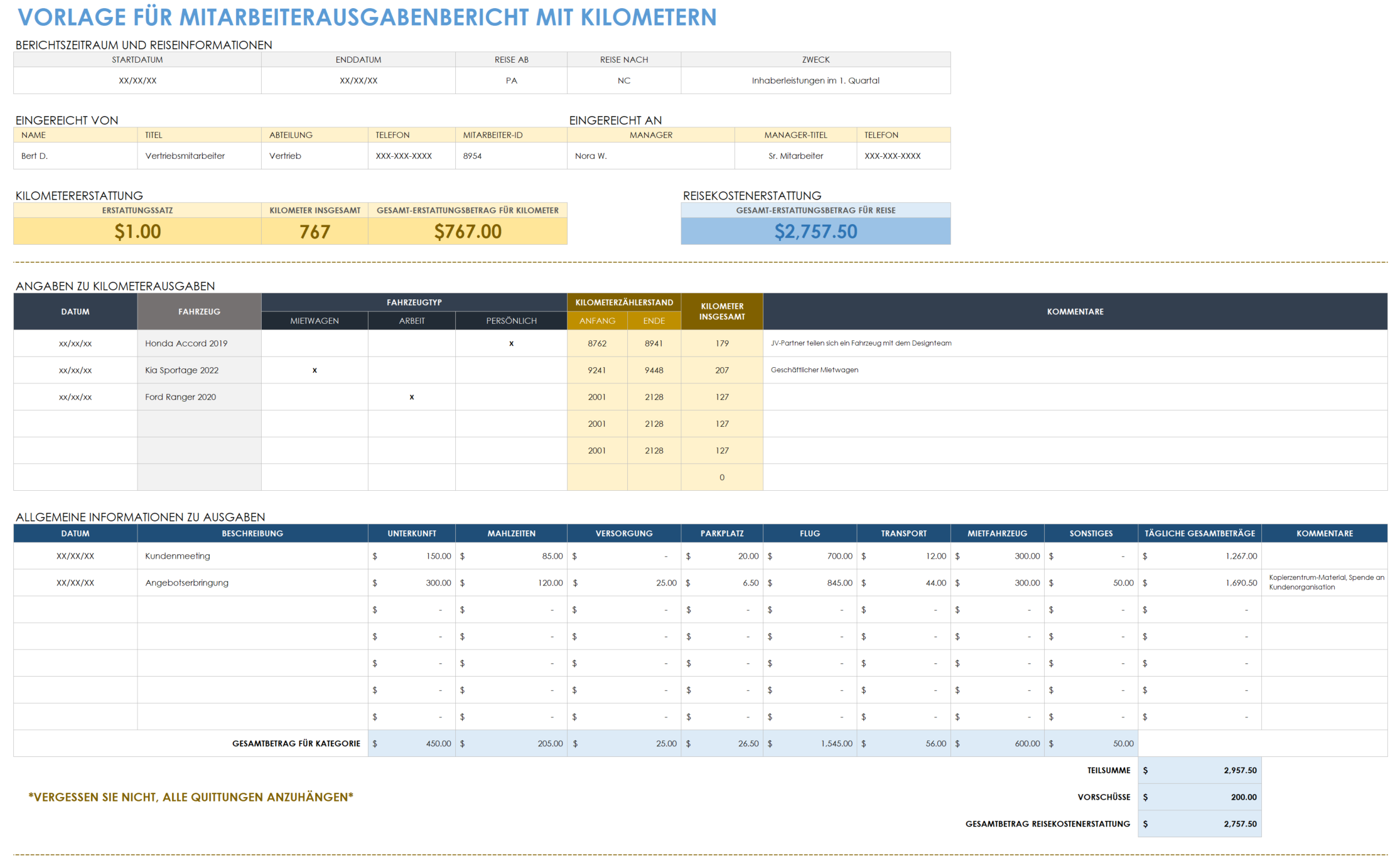
Task: Select MAHLZEITEN amount 85.00
Action: coord(512,556)
